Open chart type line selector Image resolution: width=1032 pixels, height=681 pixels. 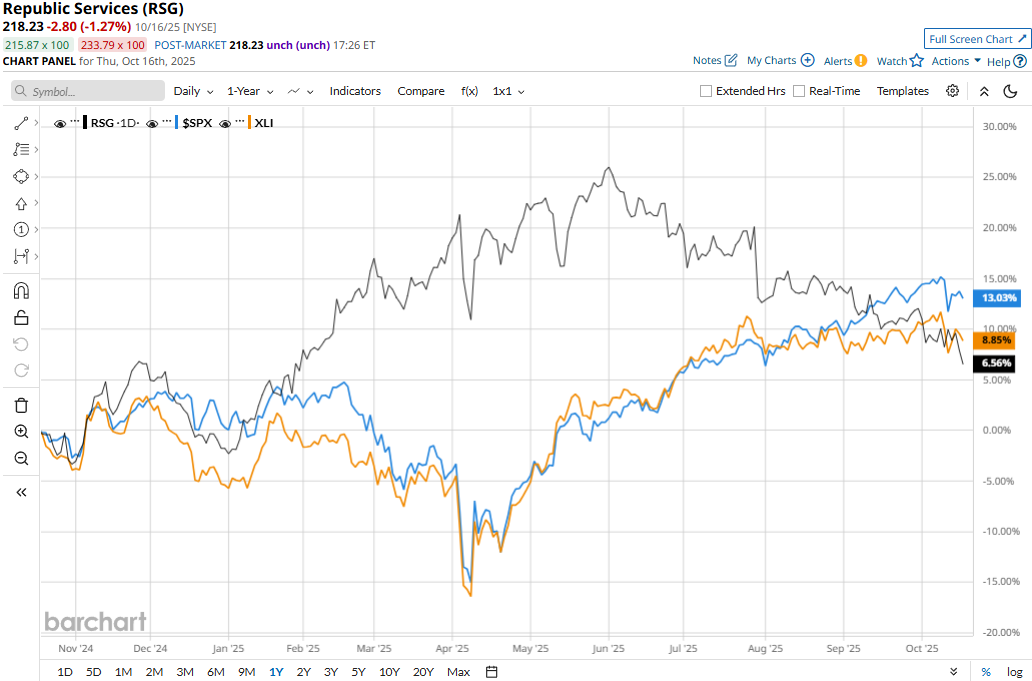coord(300,91)
